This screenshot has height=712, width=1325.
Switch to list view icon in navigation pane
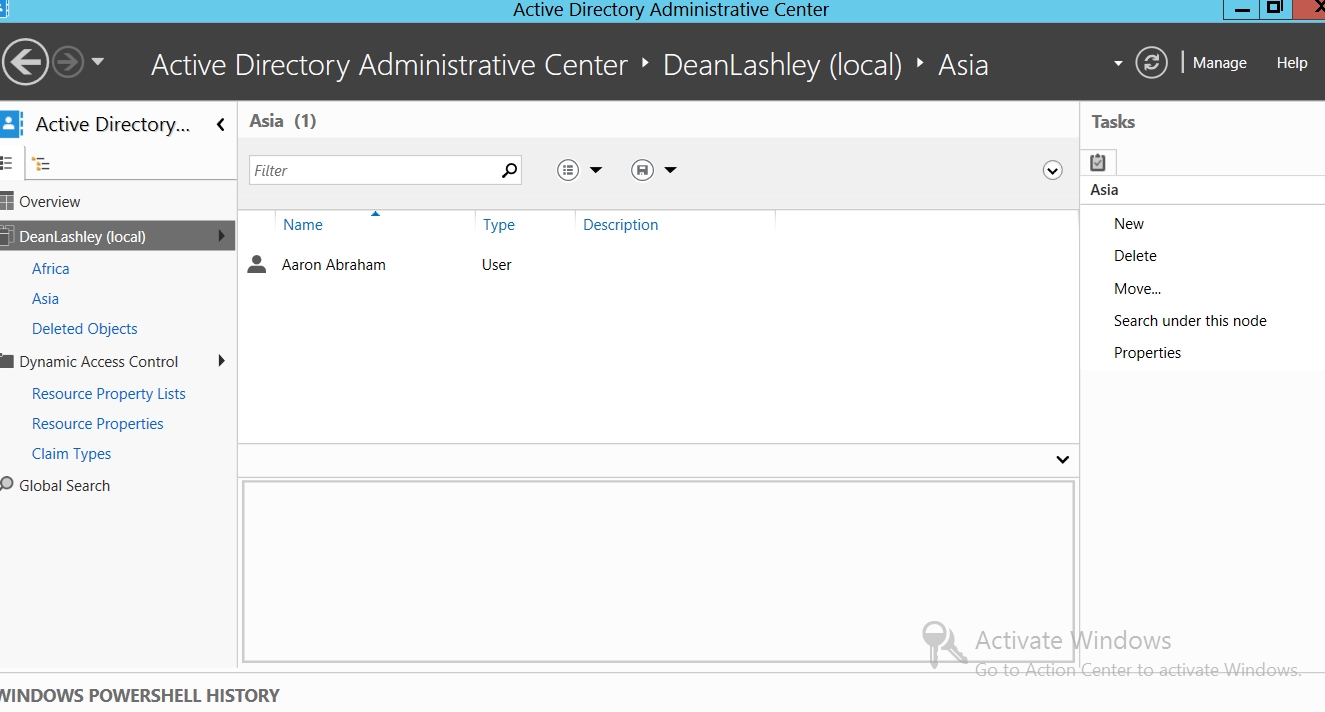(x=7, y=163)
